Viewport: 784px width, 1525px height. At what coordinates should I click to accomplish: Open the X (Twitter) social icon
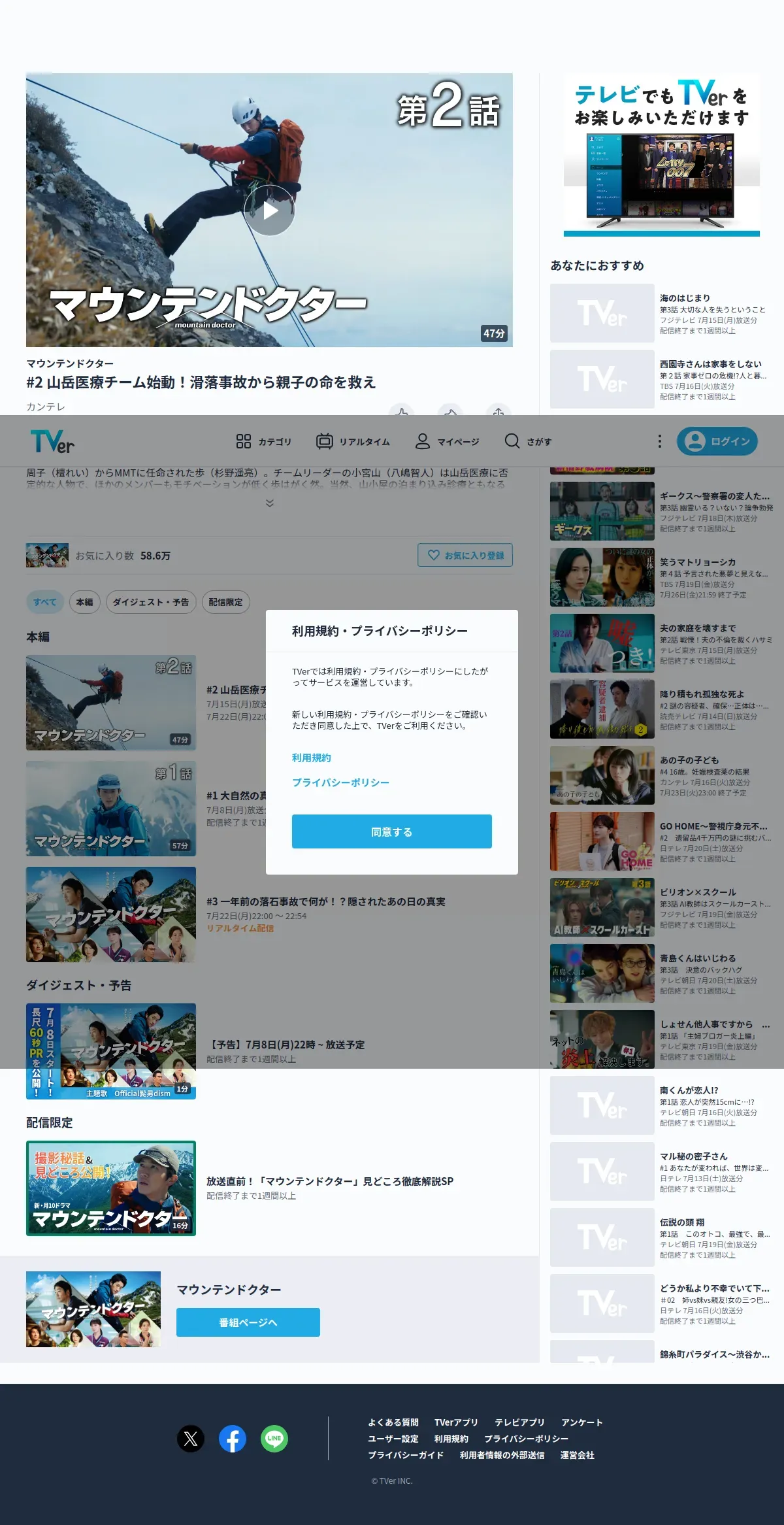191,1439
